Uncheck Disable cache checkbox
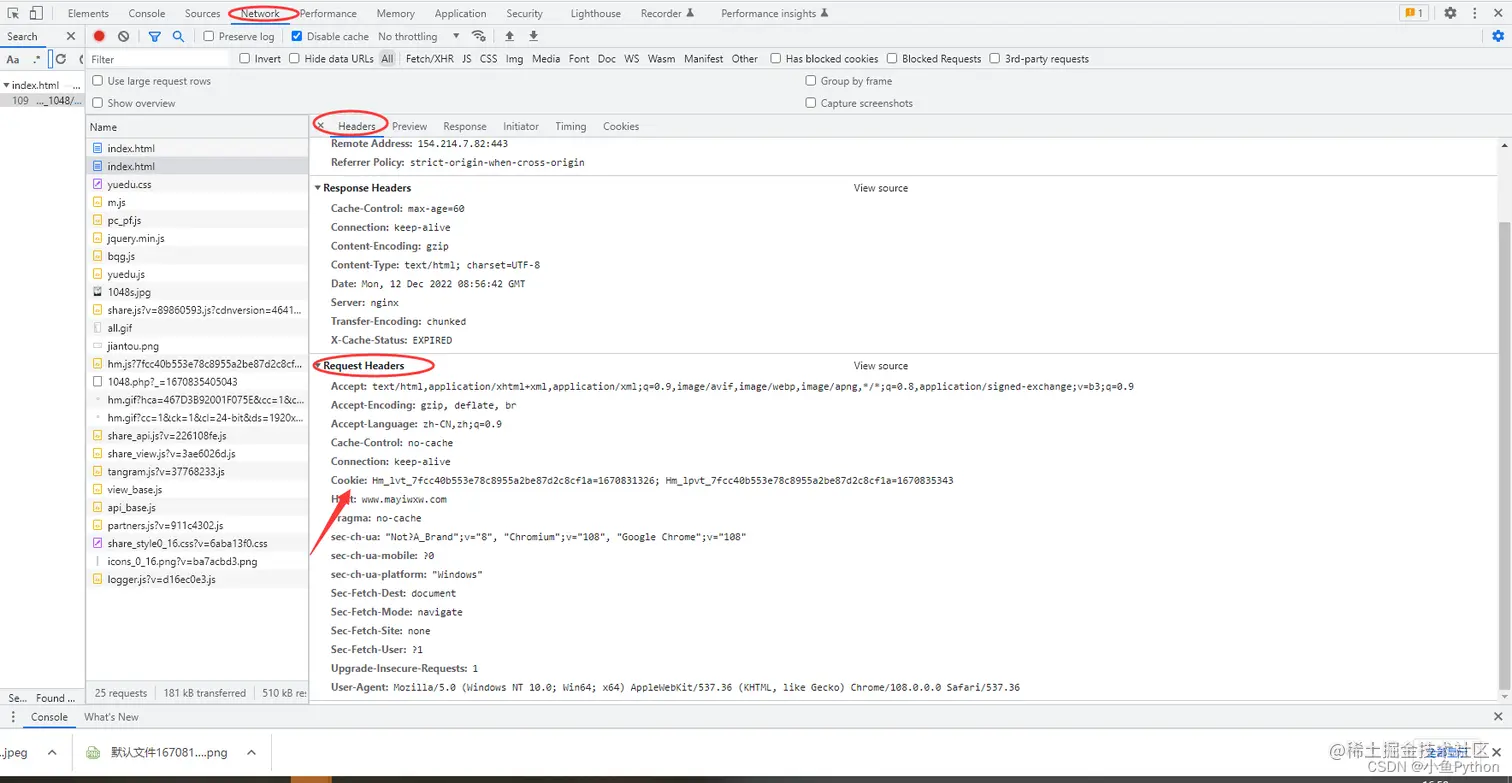The width and height of the screenshot is (1512, 783). coord(297,36)
